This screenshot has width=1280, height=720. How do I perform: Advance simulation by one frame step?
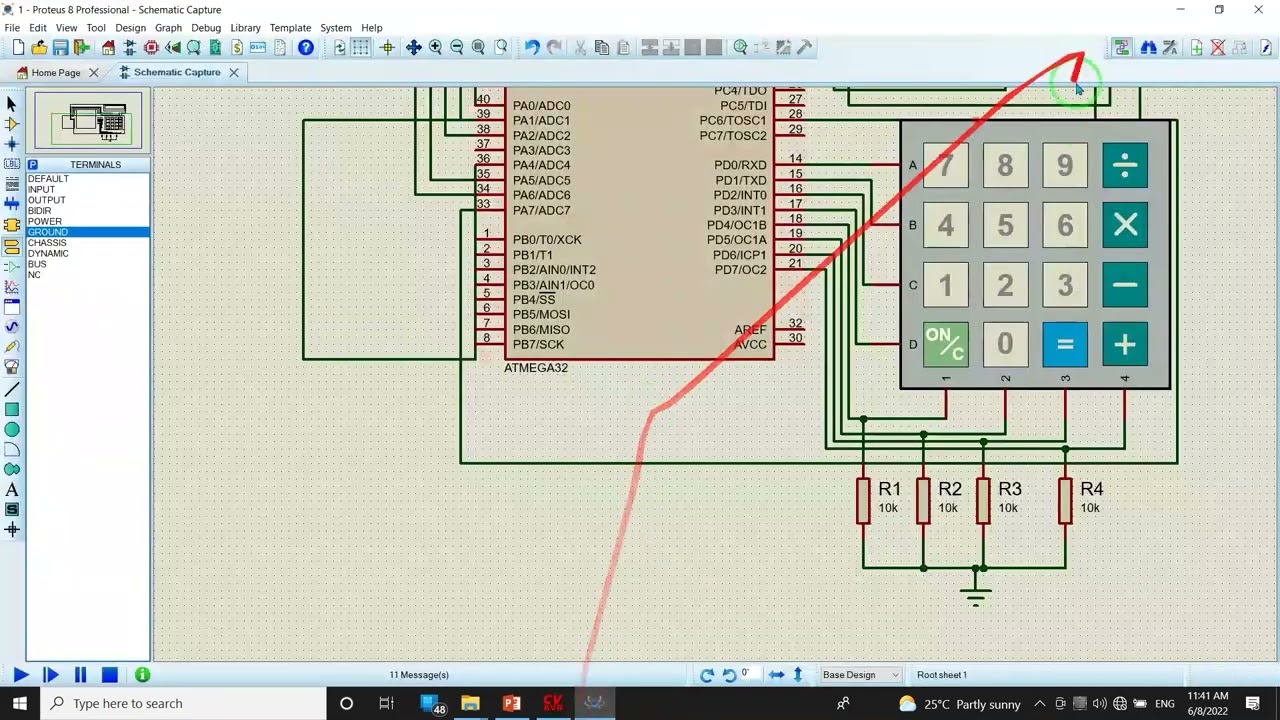coord(50,675)
